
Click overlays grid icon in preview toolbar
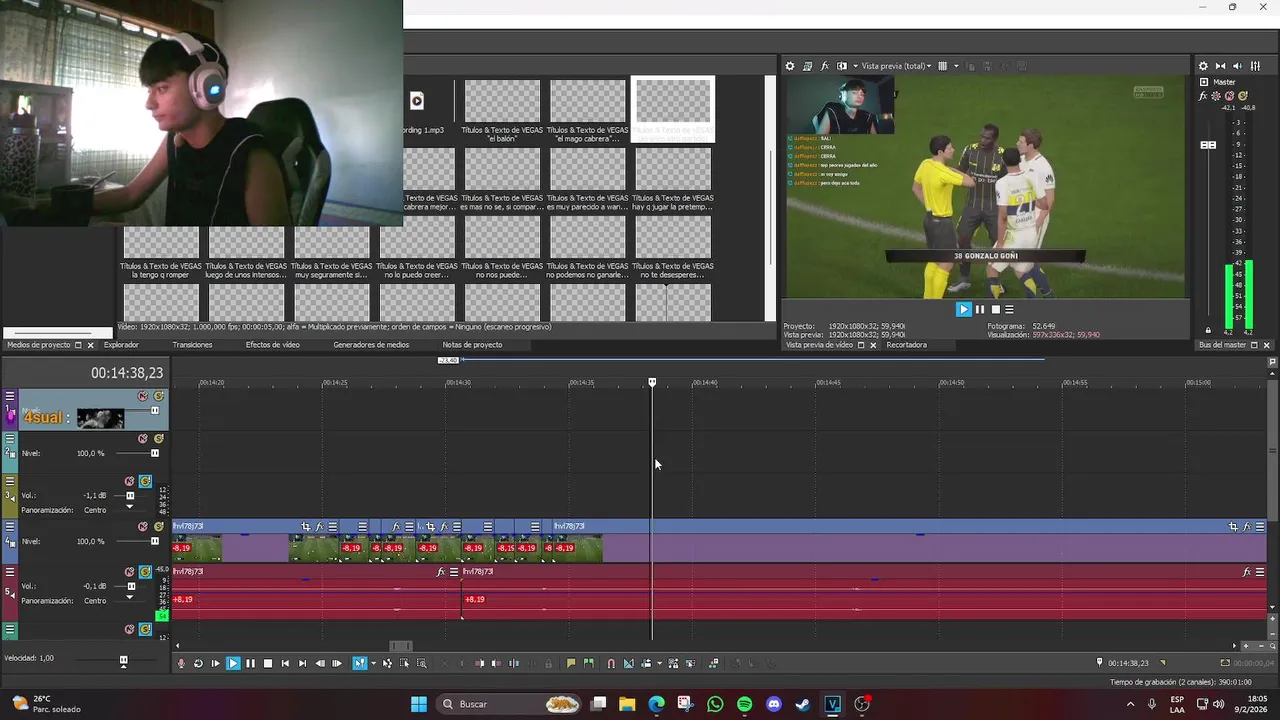point(942,66)
